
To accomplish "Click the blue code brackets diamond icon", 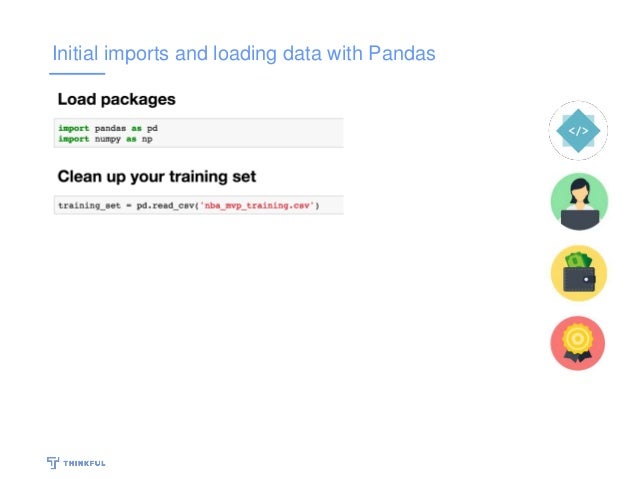I will tap(578, 131).
